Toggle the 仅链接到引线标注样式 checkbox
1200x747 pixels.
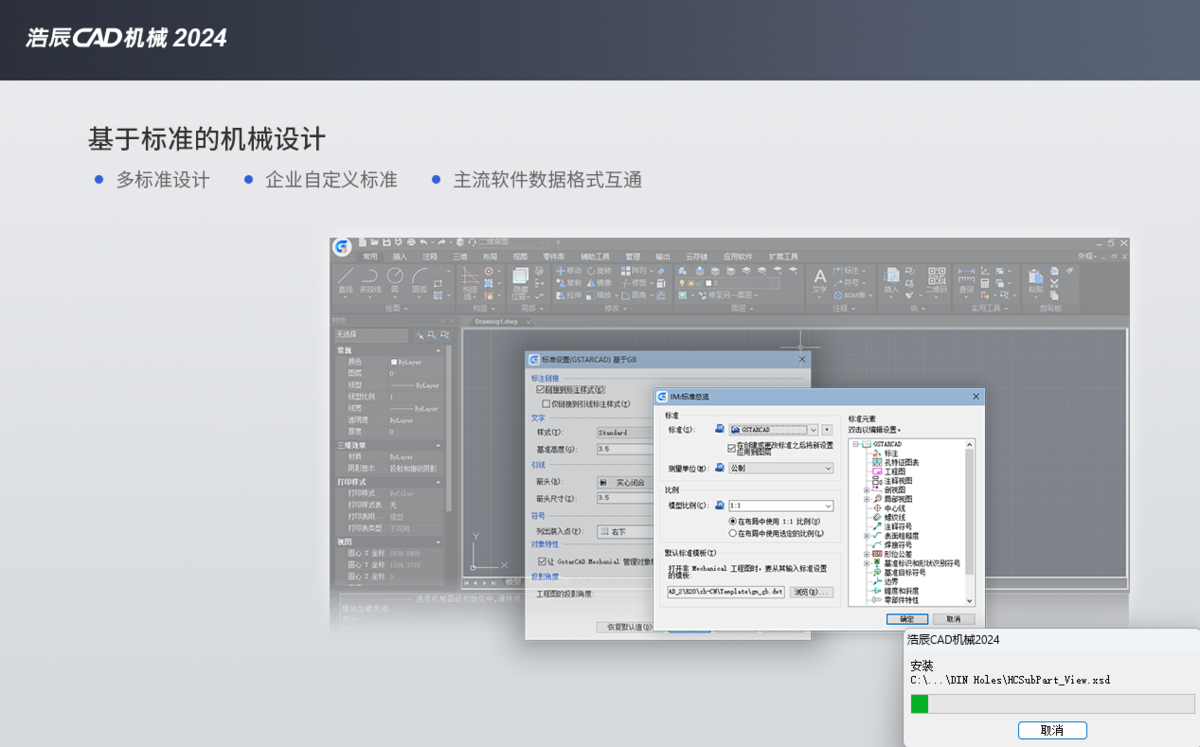(546, 404)
